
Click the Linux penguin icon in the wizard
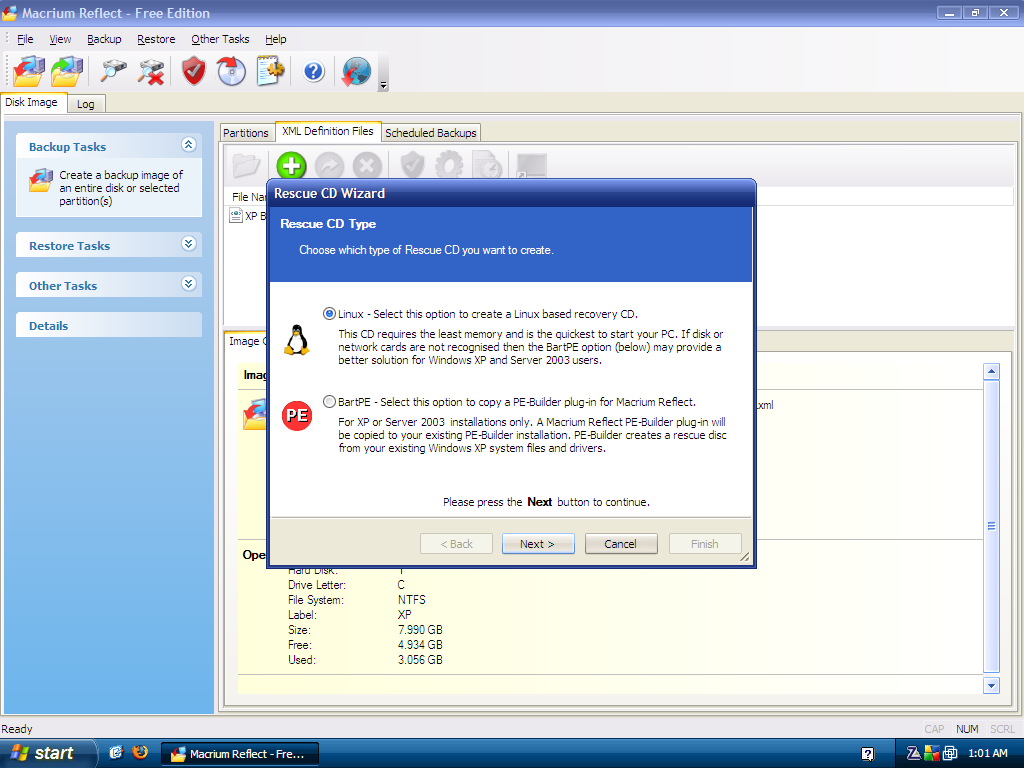(x=296, y=340)
